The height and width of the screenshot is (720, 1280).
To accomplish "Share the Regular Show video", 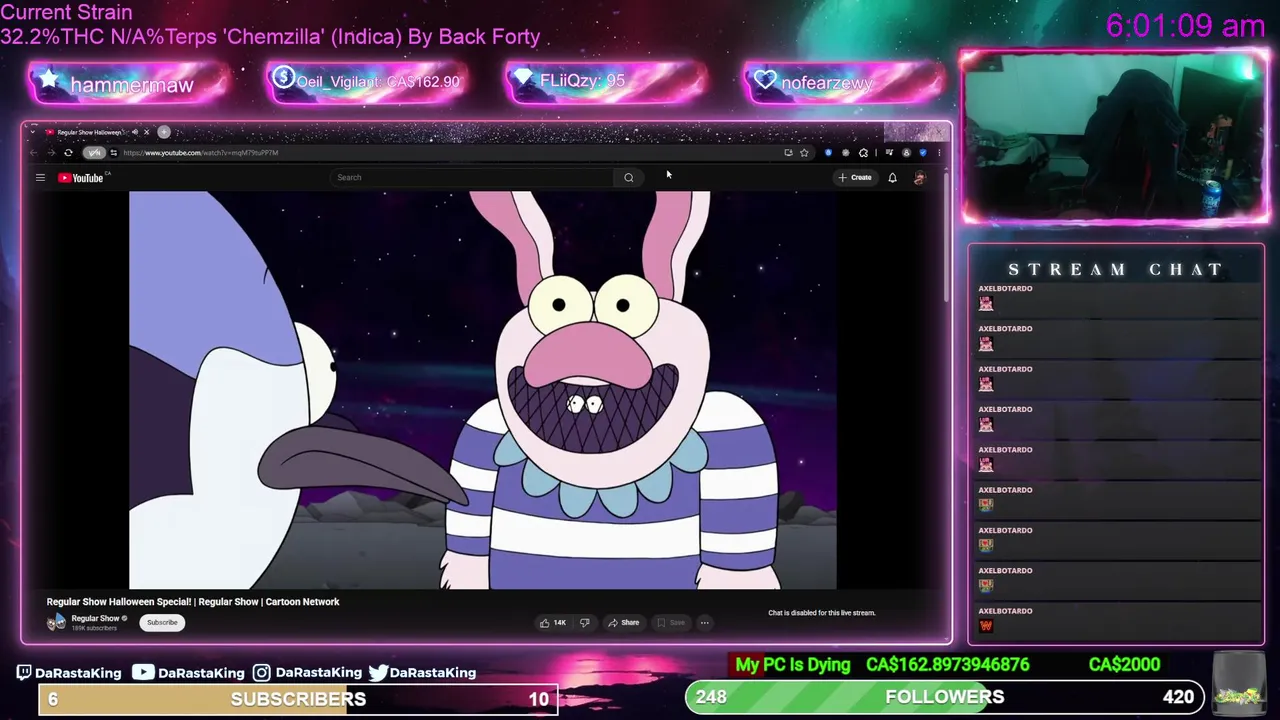I will click(x=624, y=623).
